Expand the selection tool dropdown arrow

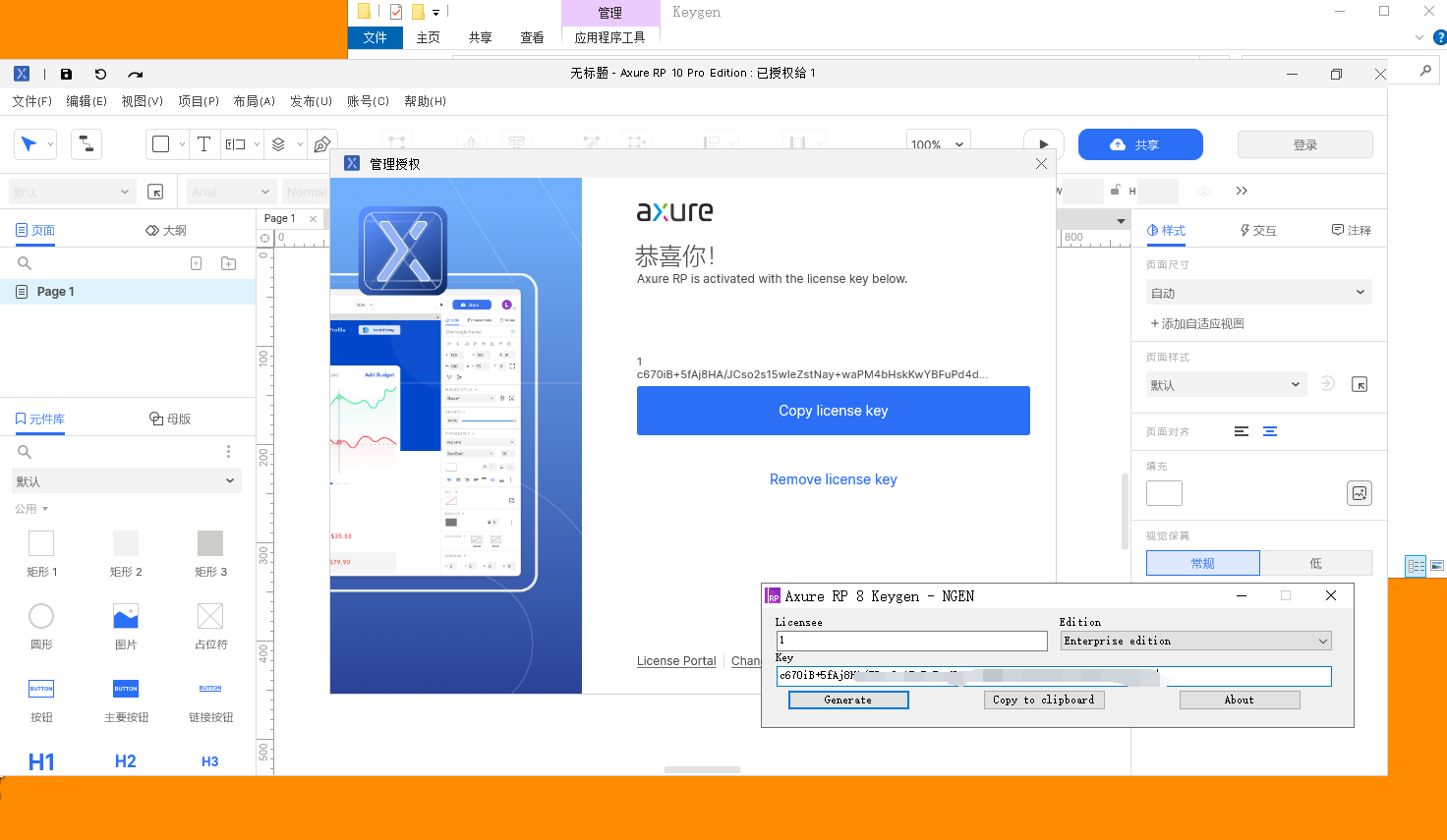[x=50, y=144]
